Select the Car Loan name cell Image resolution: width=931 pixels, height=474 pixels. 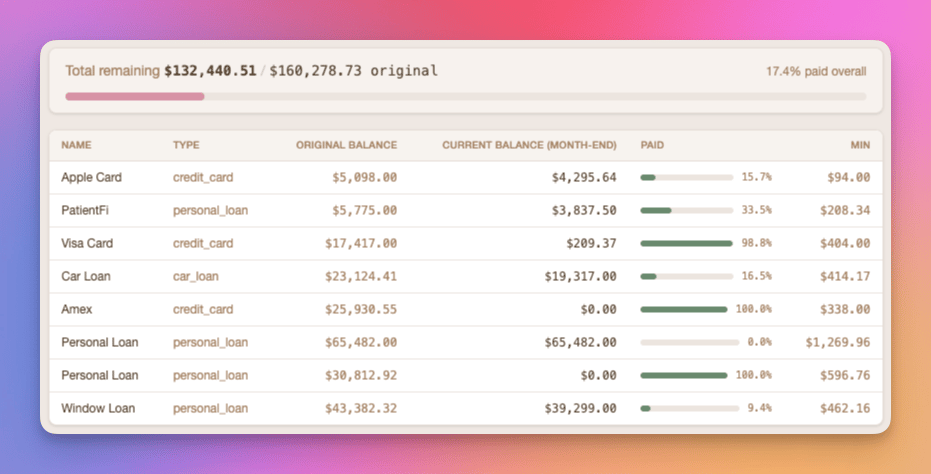tap(87, 276)
